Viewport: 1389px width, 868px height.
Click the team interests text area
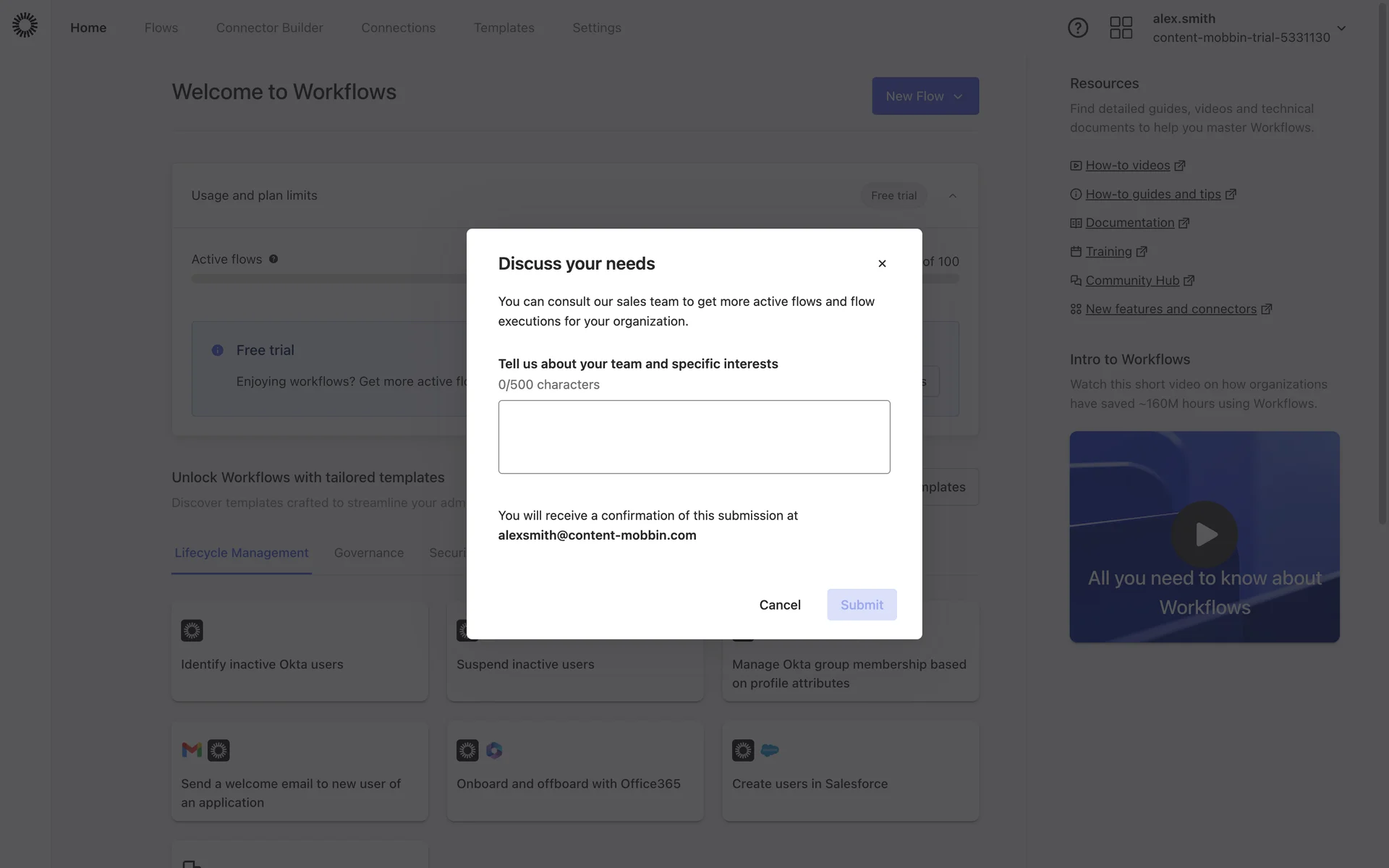pos(694,437)
